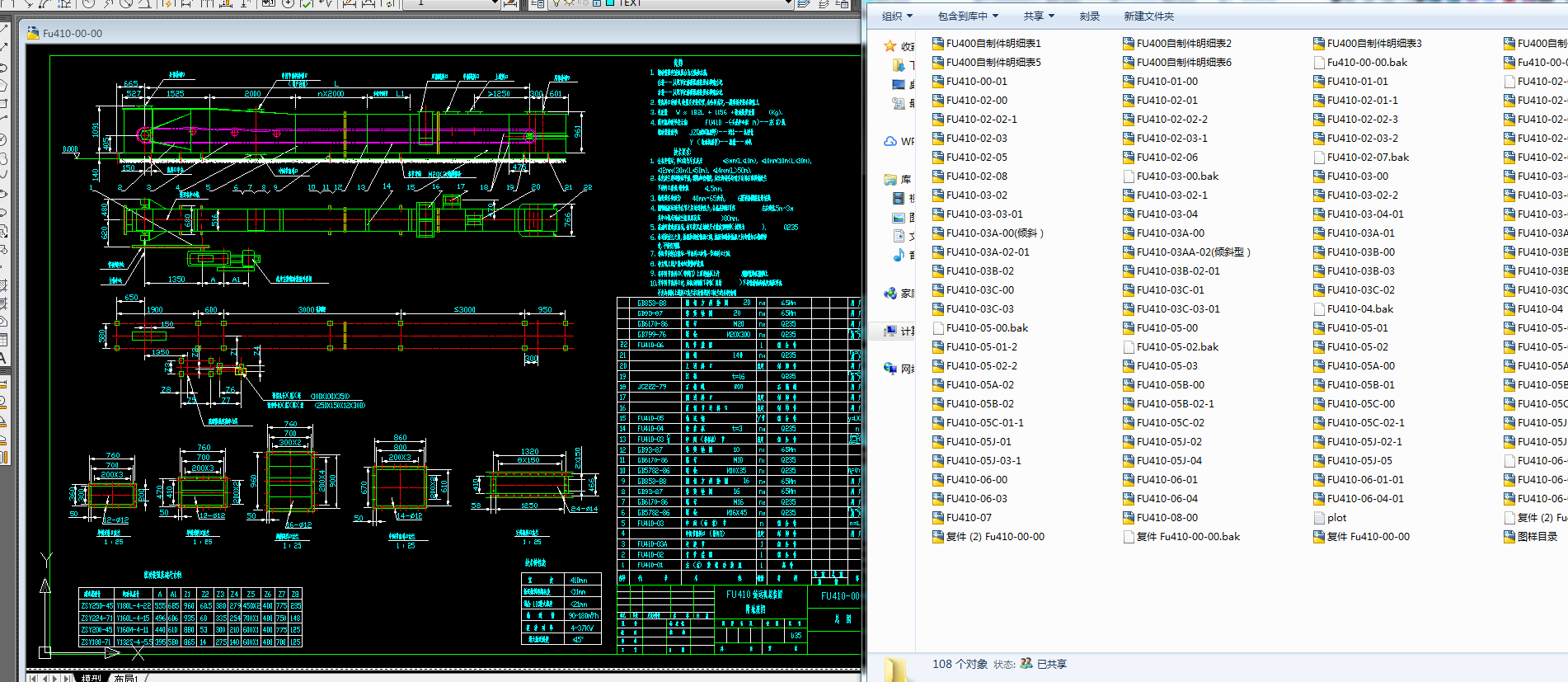The width and height of the screenshot is (1568, 682).
Task: Switch to the 模型 (Model) tab
Action: (91, 677)
